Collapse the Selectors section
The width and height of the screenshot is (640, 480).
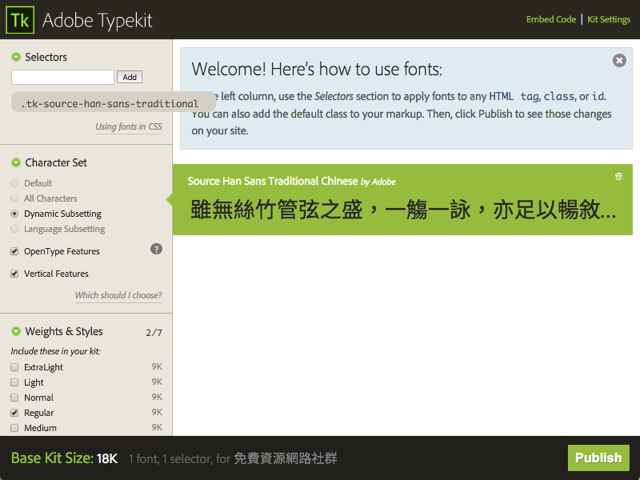pyautogui.click(x=16, y=58)
